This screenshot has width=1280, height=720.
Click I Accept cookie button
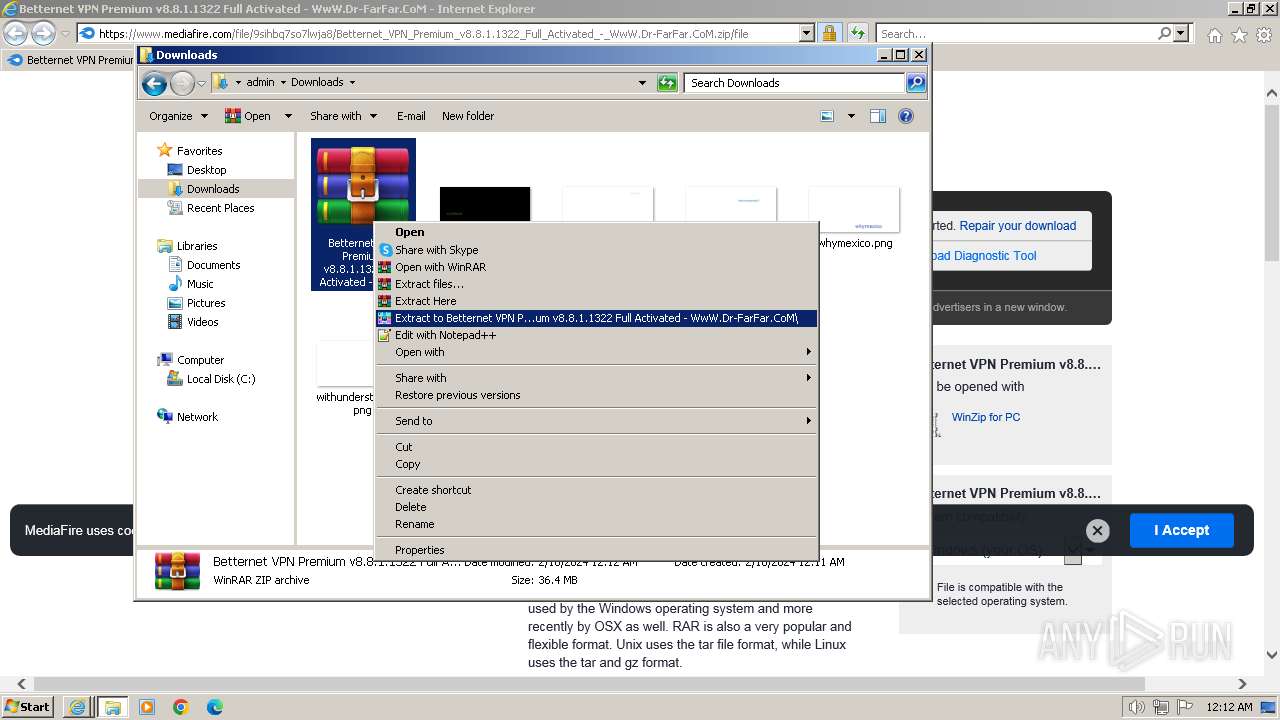[1181, 530]
